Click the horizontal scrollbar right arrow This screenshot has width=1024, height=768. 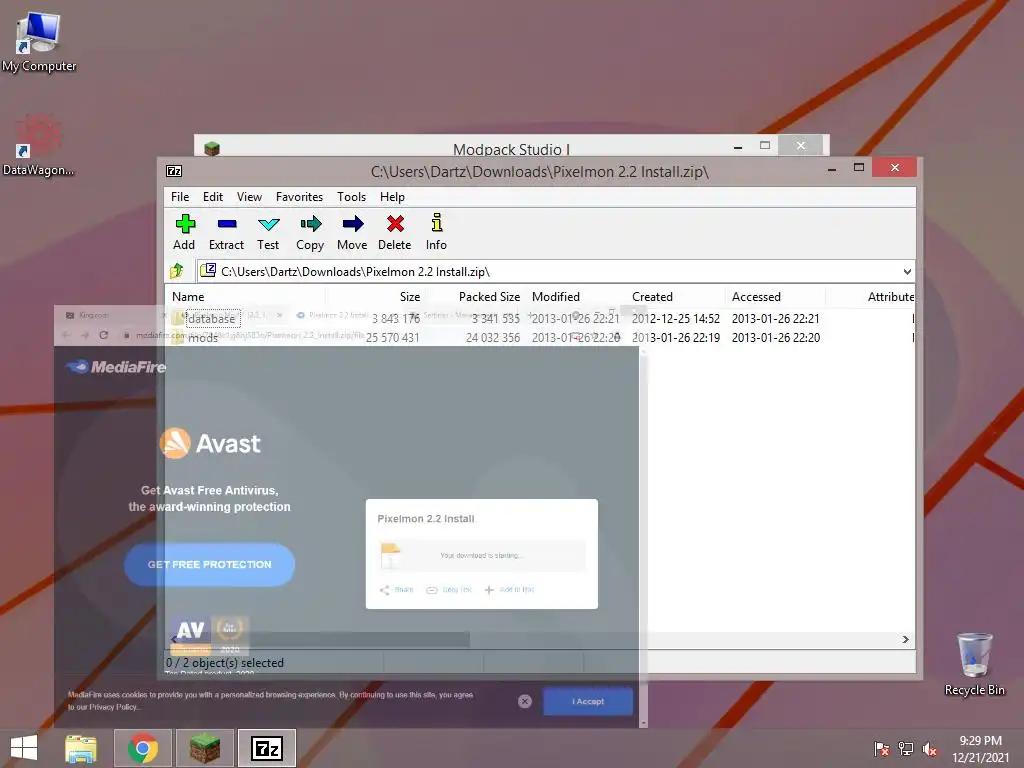(x=906, y=639)
